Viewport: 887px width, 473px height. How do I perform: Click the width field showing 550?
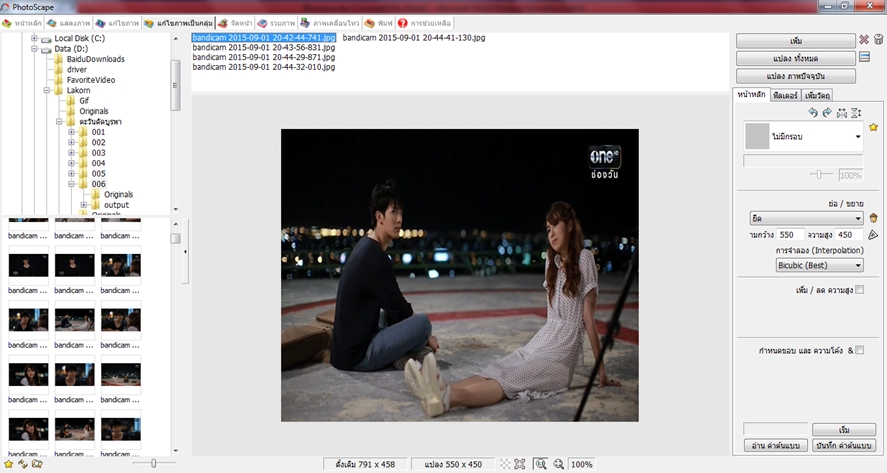click(790, 234)
